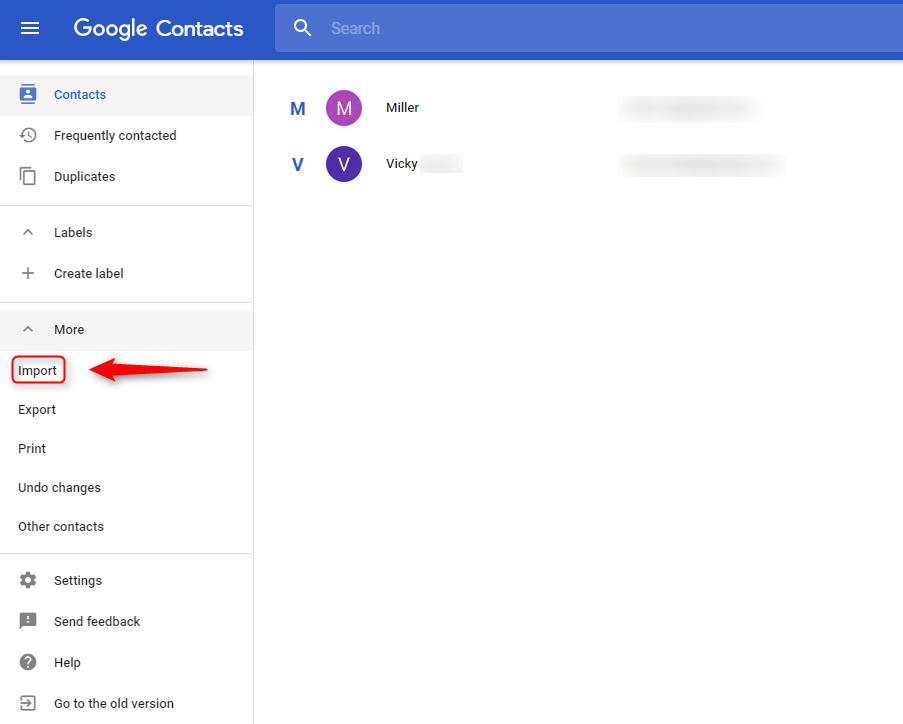
Task: Select Import from the sidebar menu
Action: [x=37, y=369]
